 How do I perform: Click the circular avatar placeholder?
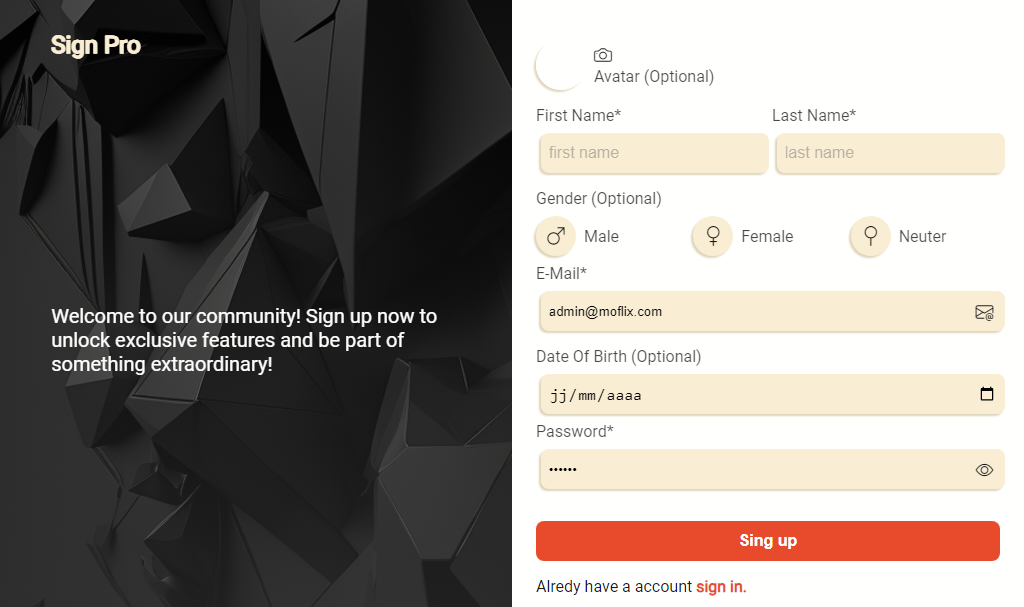pos(560,65)
